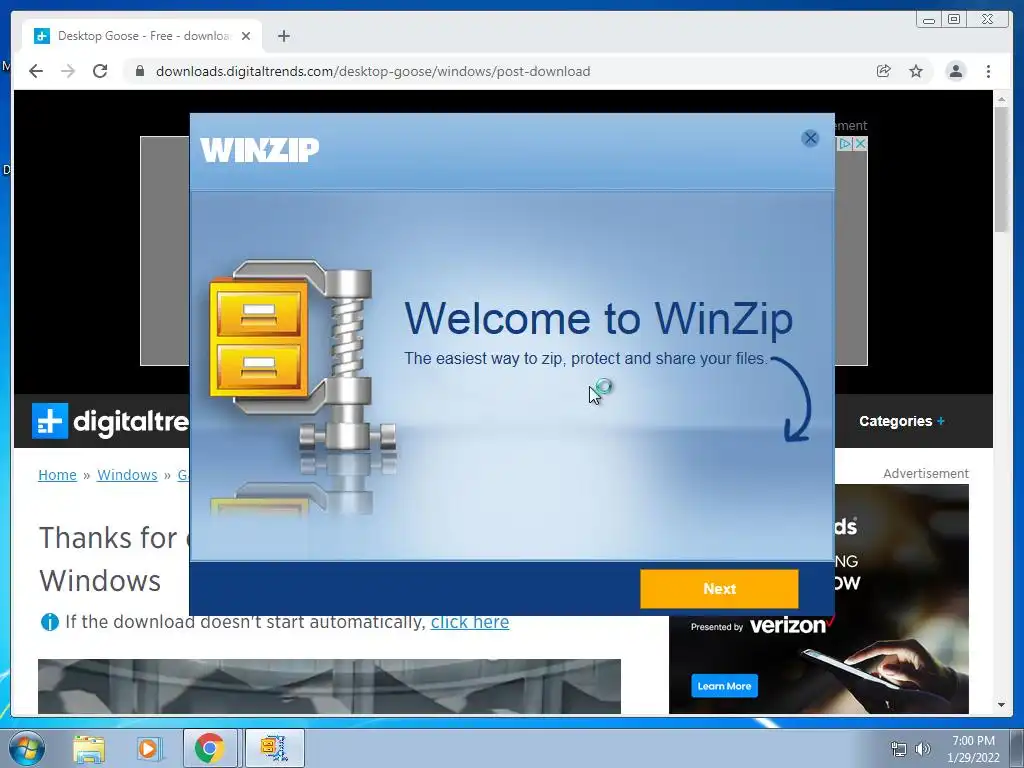The image size is (1024, 768).
Task: Go back to the previous page in Chrome
Action: tap(36, 71)
